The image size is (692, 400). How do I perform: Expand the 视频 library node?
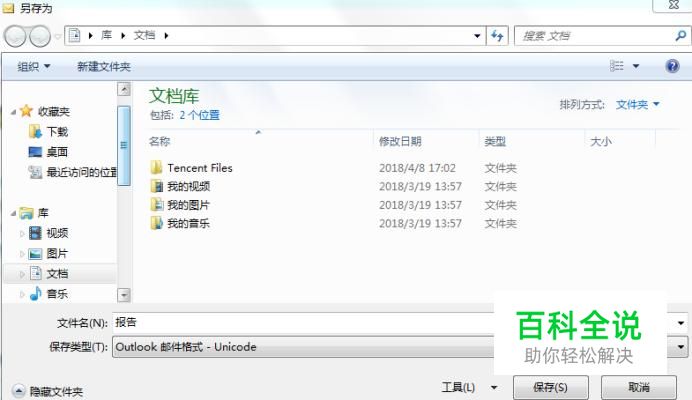pyautogui.click(x=22, y=233)
